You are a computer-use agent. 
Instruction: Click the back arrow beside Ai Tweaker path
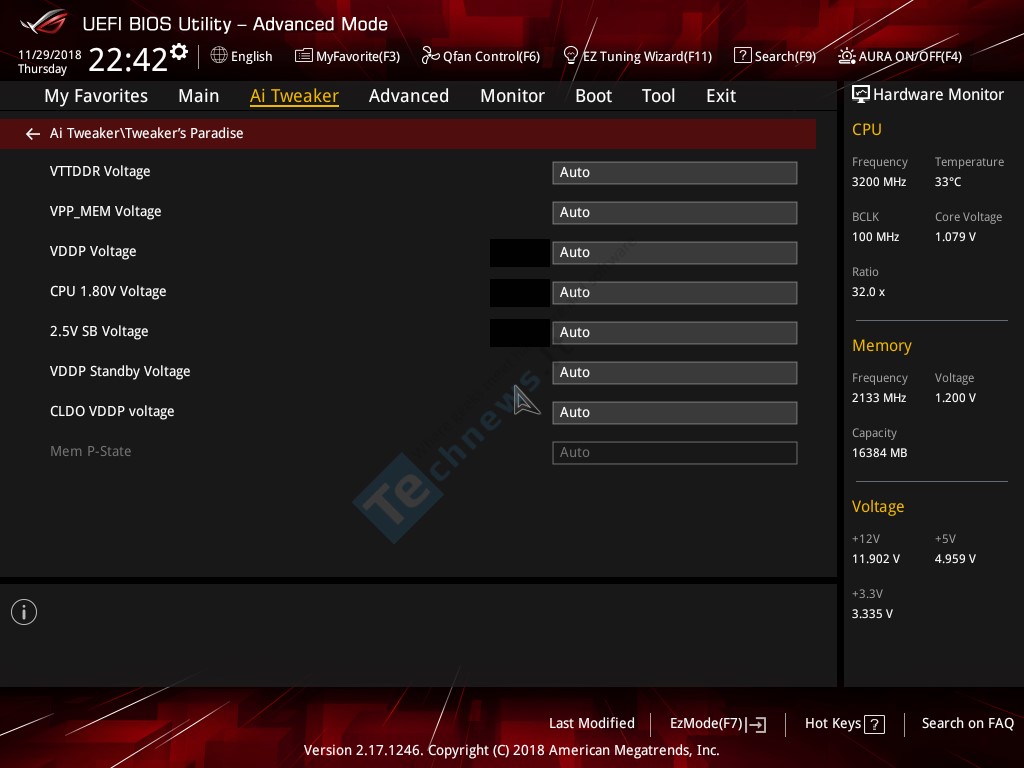[x=33, y=134]
